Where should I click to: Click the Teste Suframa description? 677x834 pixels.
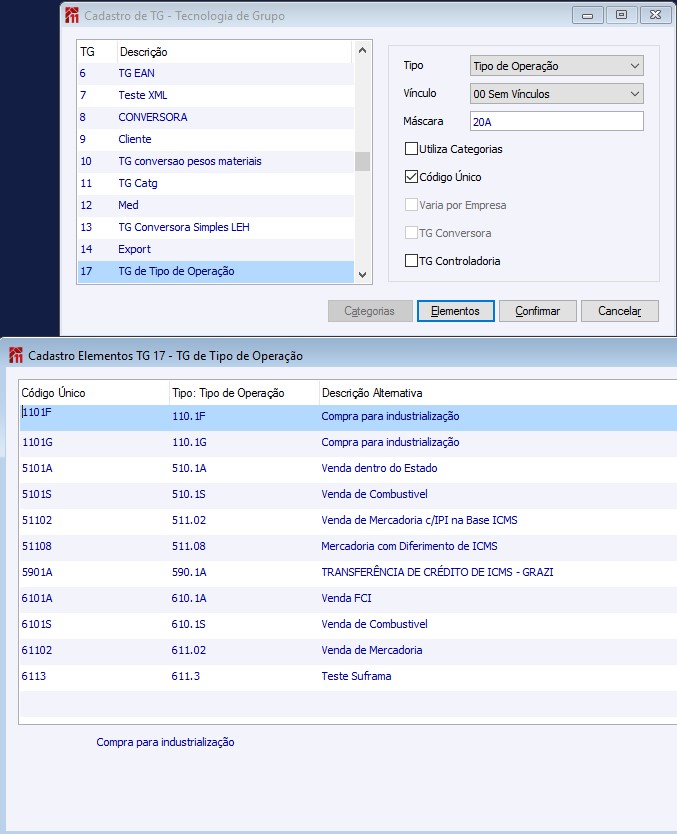[356, 677]
